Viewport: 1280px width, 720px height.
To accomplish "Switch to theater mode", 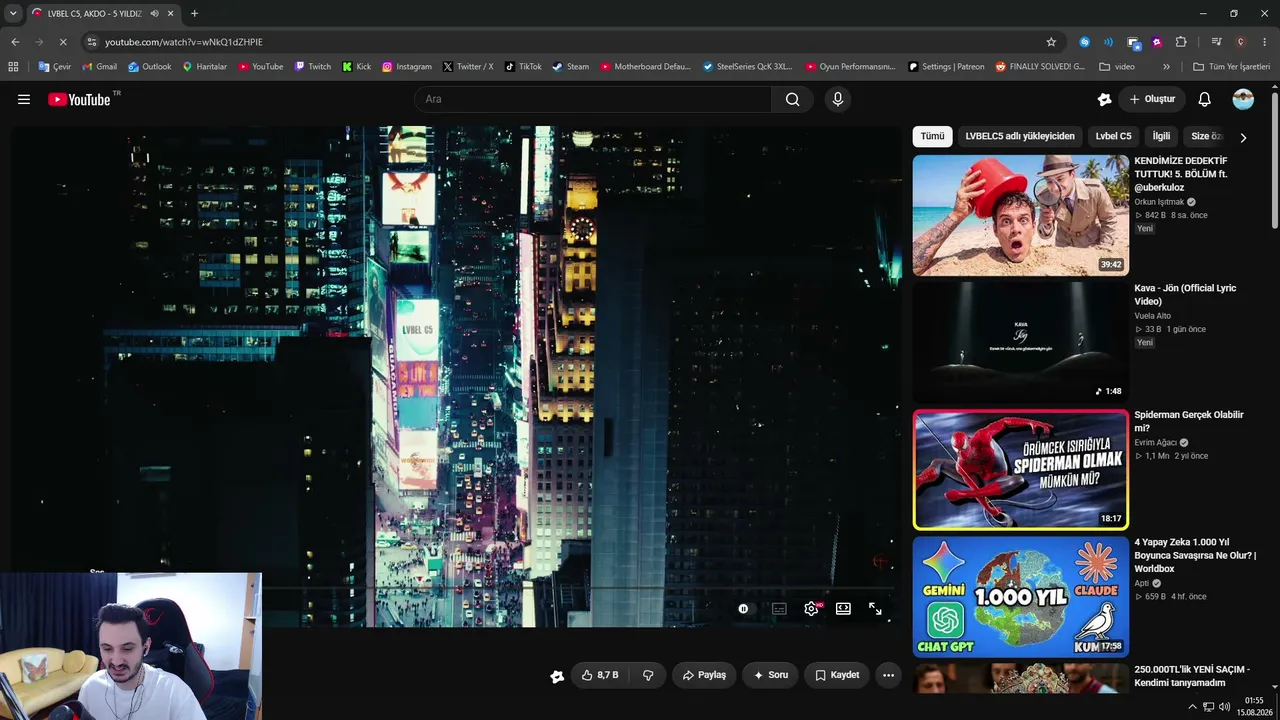I will [843, 608].
